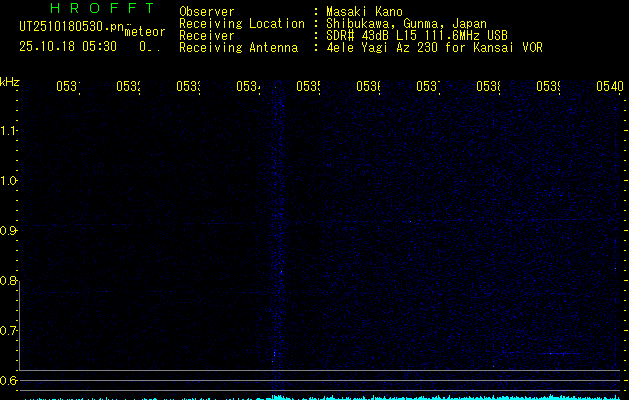Select the file name UT2510180530.pn
The width and height of the screenshot is (629, 400).
[x=72, y=27]
